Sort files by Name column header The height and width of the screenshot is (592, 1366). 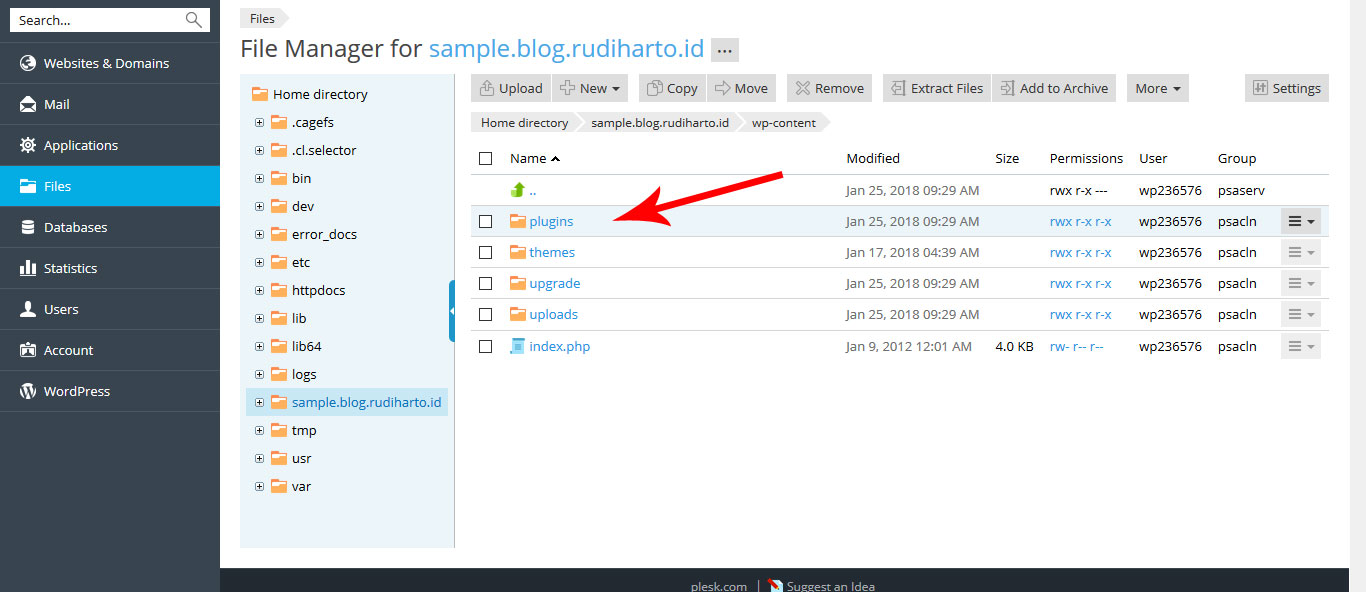[x=534, y=158]
